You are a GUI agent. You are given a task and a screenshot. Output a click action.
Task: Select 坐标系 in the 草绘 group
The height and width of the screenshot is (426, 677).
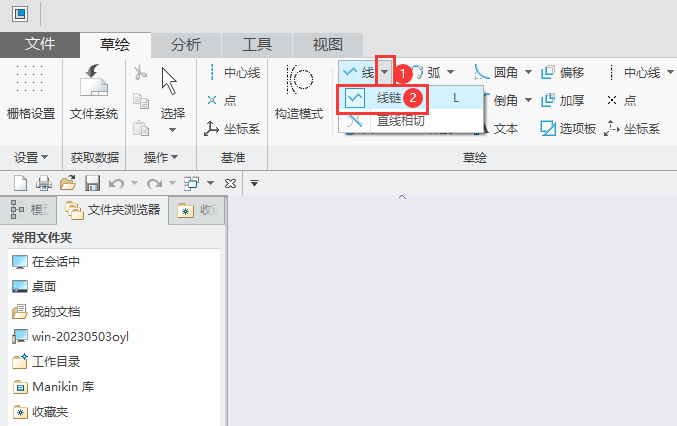(x=632, y=128)
